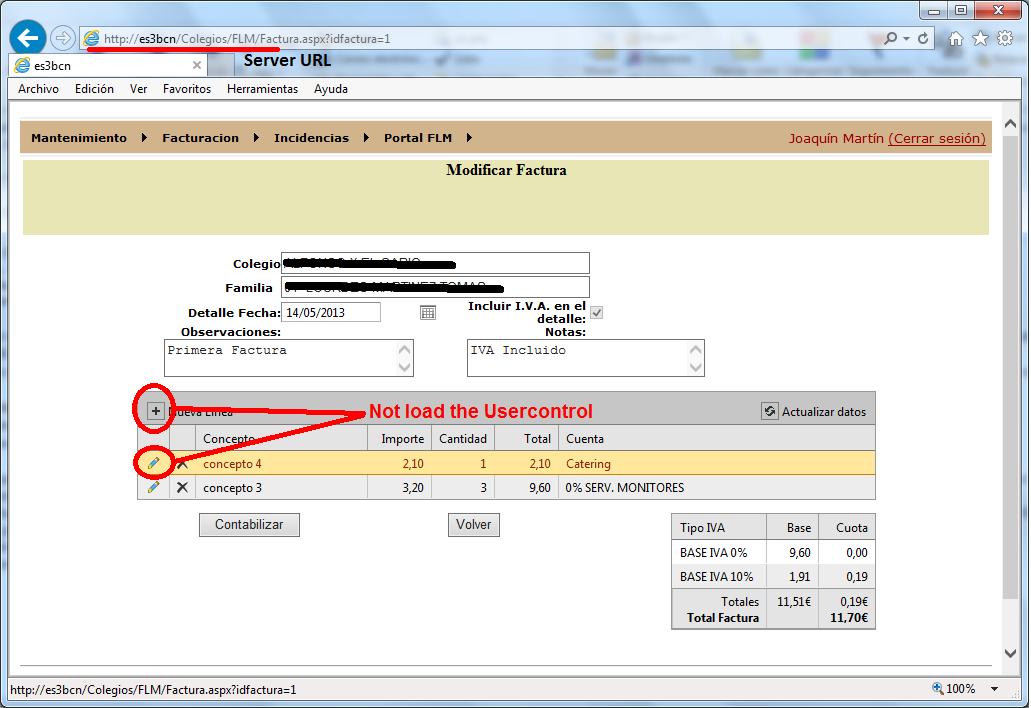Click the browser address bar URL
The image size is (1031, 708).
click(247, 39)
